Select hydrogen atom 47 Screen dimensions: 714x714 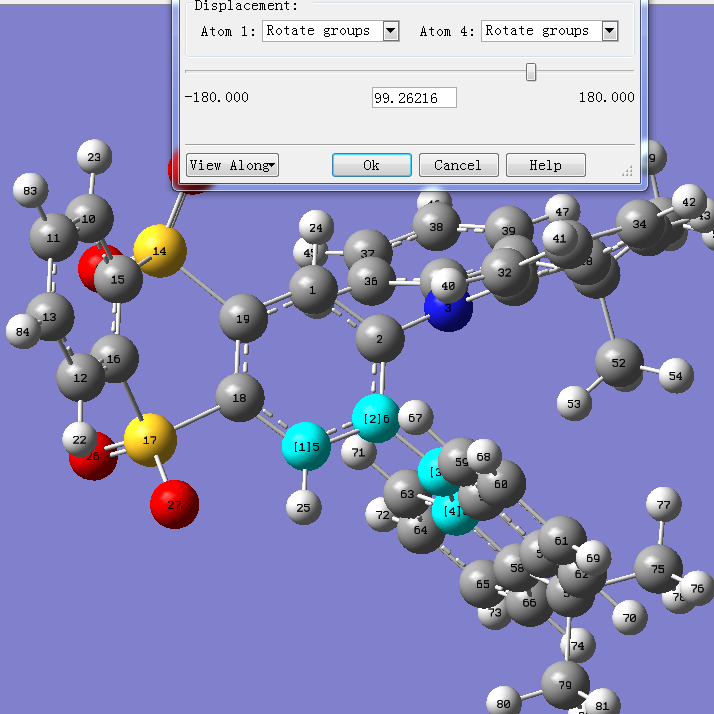563,211
